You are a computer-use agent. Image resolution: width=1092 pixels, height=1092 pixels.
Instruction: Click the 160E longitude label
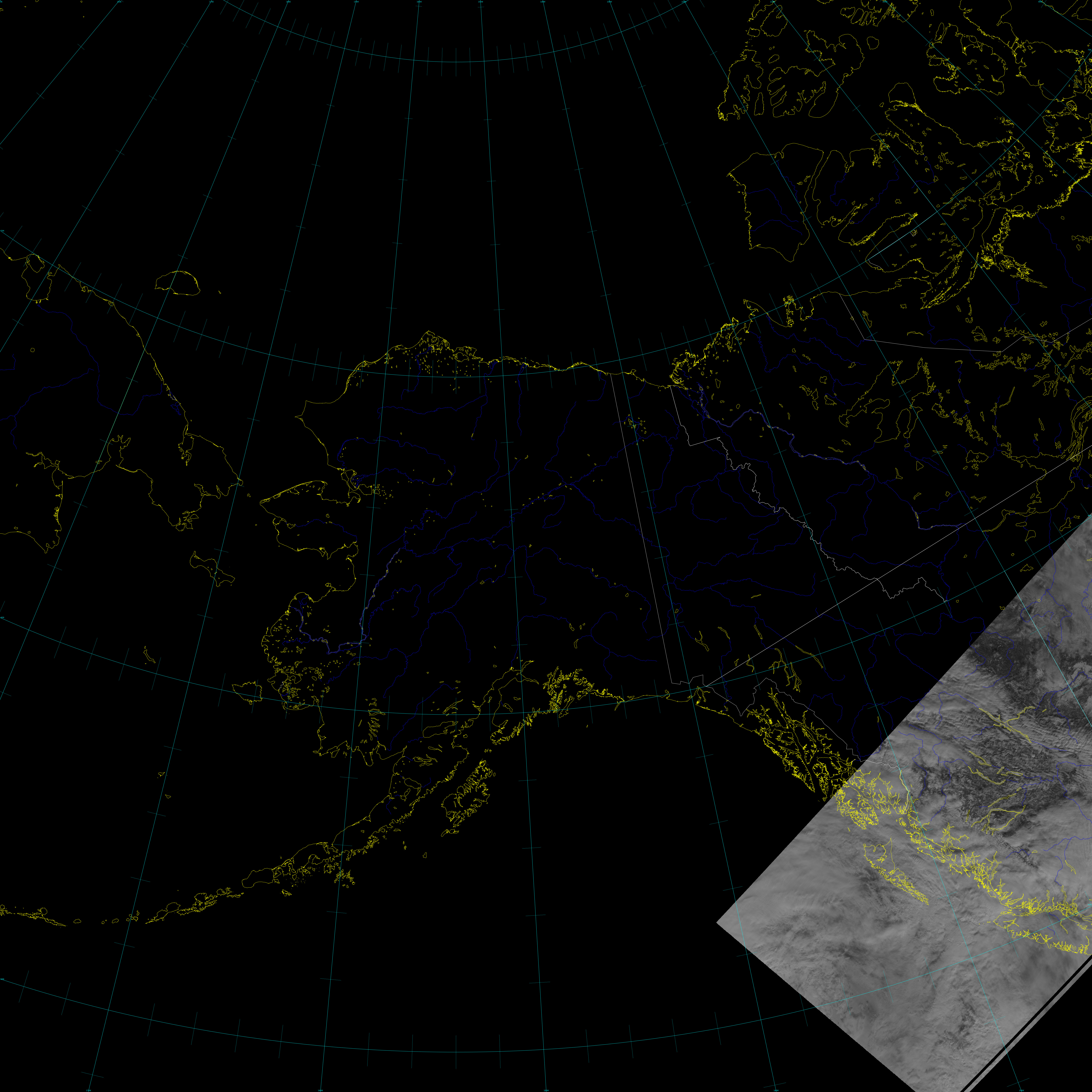click(x=119, y=2)
